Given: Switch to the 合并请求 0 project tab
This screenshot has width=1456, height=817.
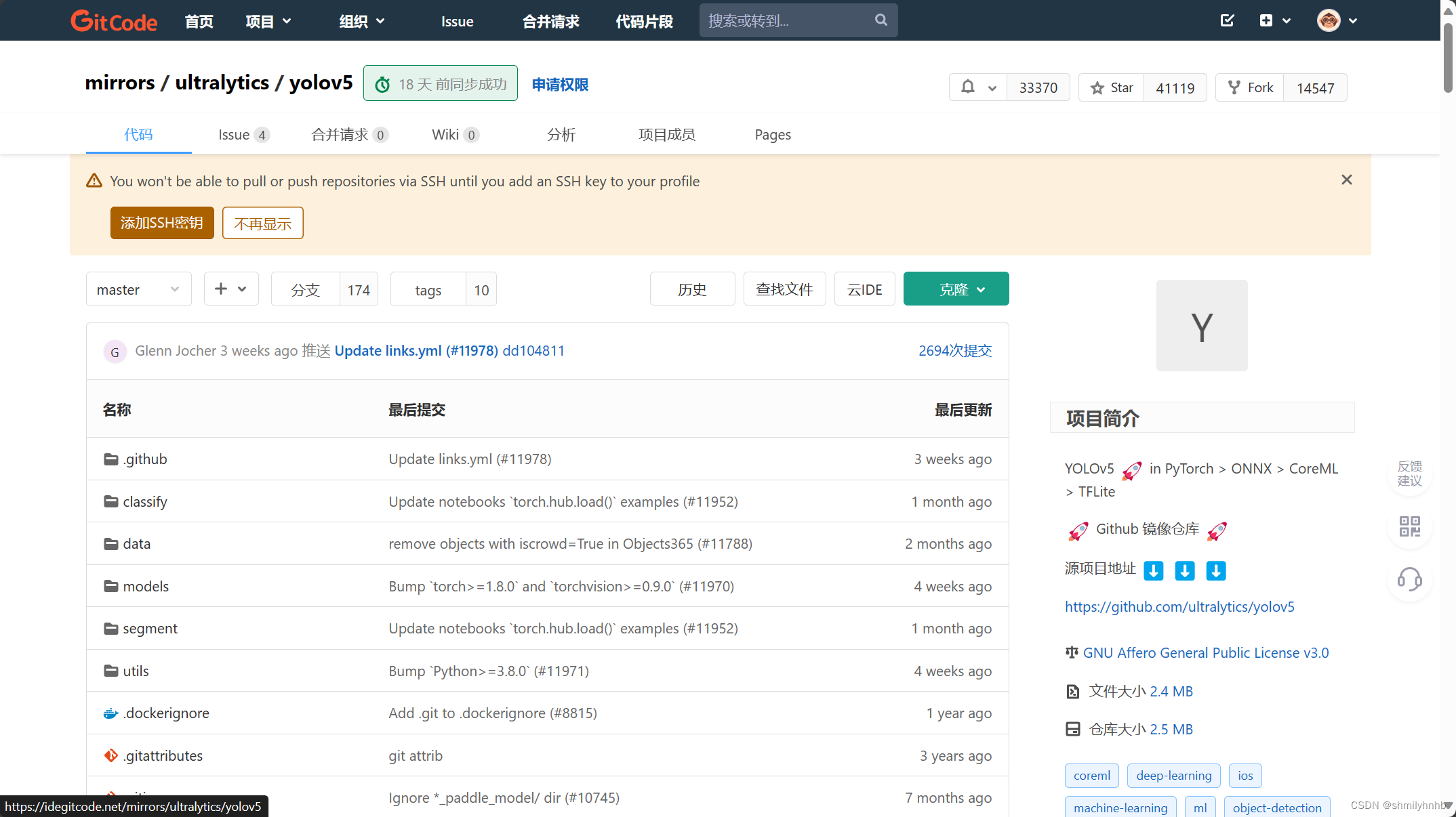Looking at the screenshot, I should (350, 134).
